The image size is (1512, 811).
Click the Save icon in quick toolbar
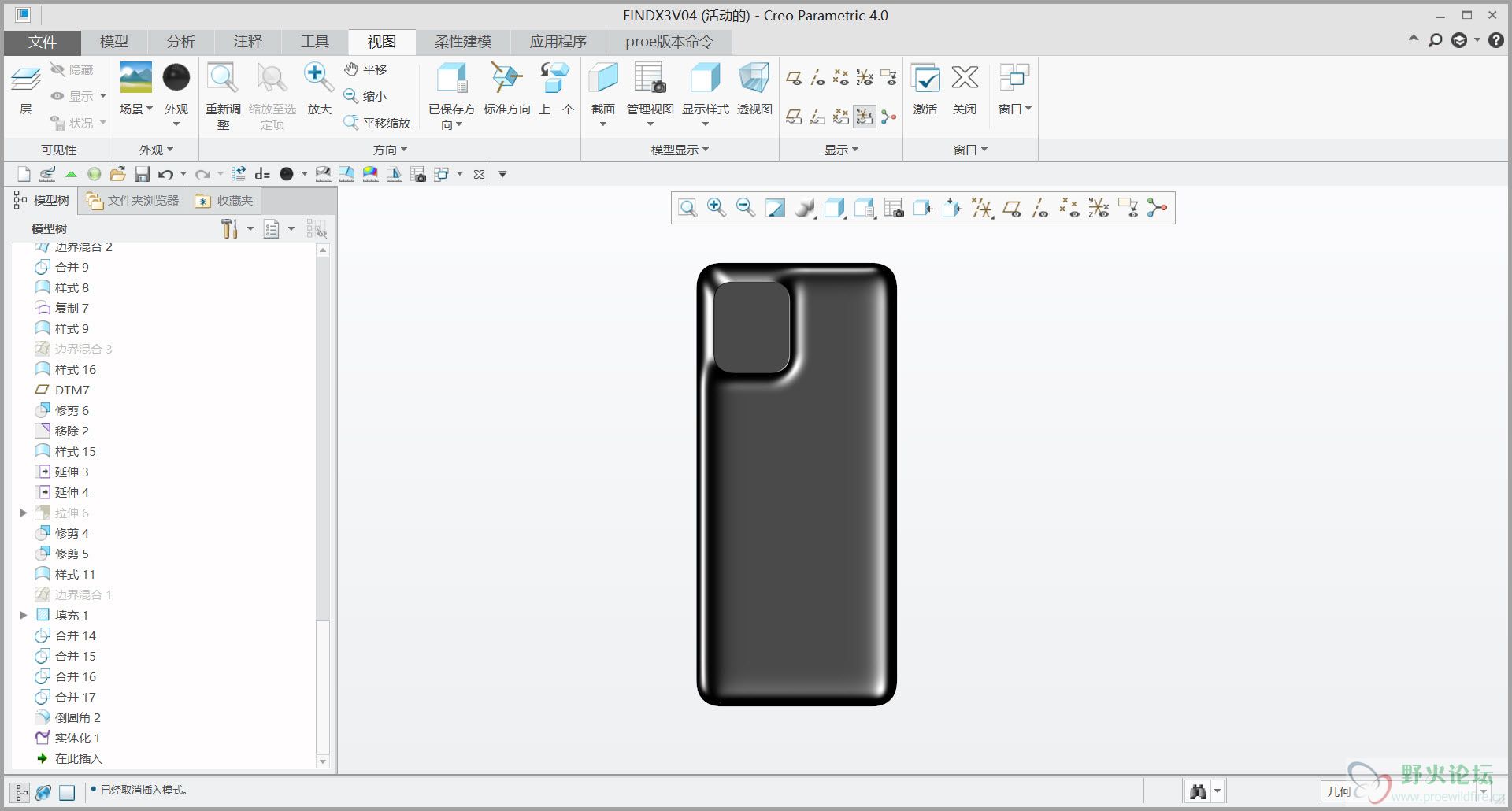click(142, 174)
